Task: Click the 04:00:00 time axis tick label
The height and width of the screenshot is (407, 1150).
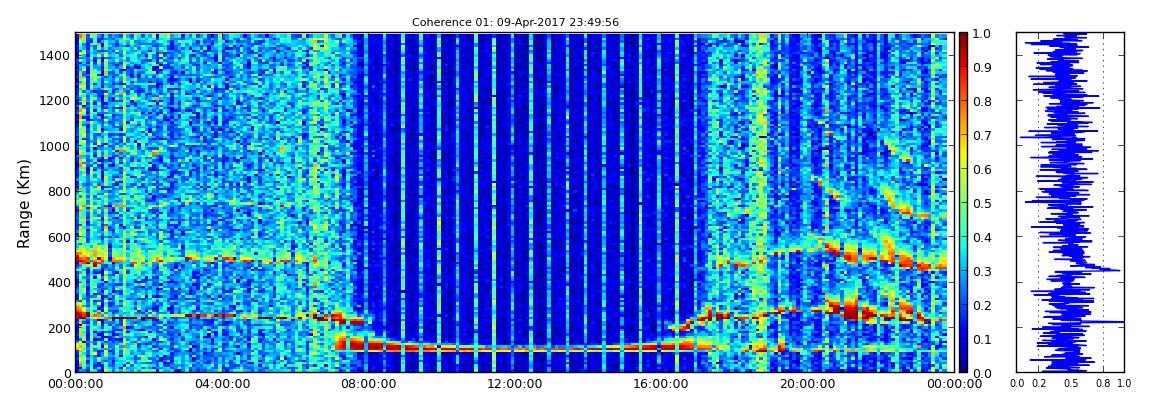Action: click(221, 383)
